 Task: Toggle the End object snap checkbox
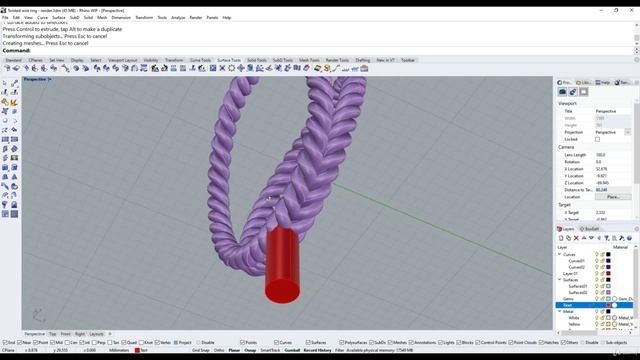point(5,342)
